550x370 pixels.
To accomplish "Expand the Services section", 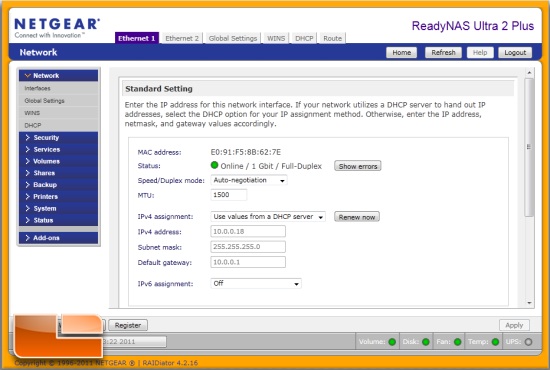I will click(x=59, y=149).
